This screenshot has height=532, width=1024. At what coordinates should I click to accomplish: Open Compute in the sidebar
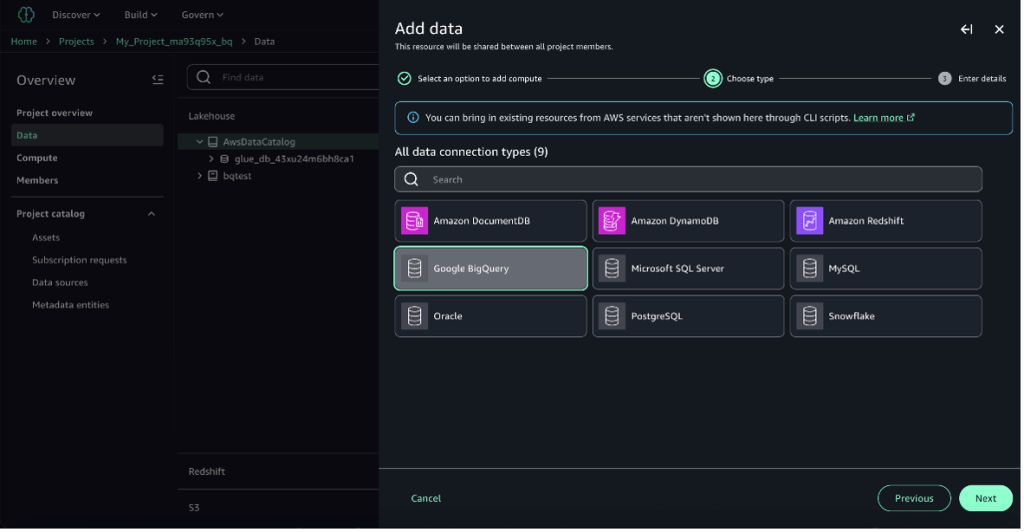(37, 158)
